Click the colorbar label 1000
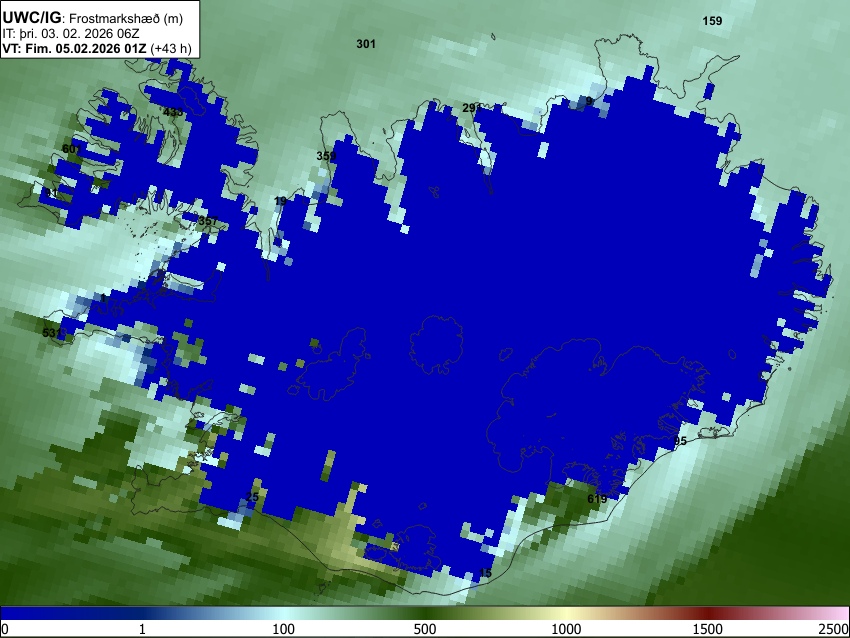 (x=566, y=629)
